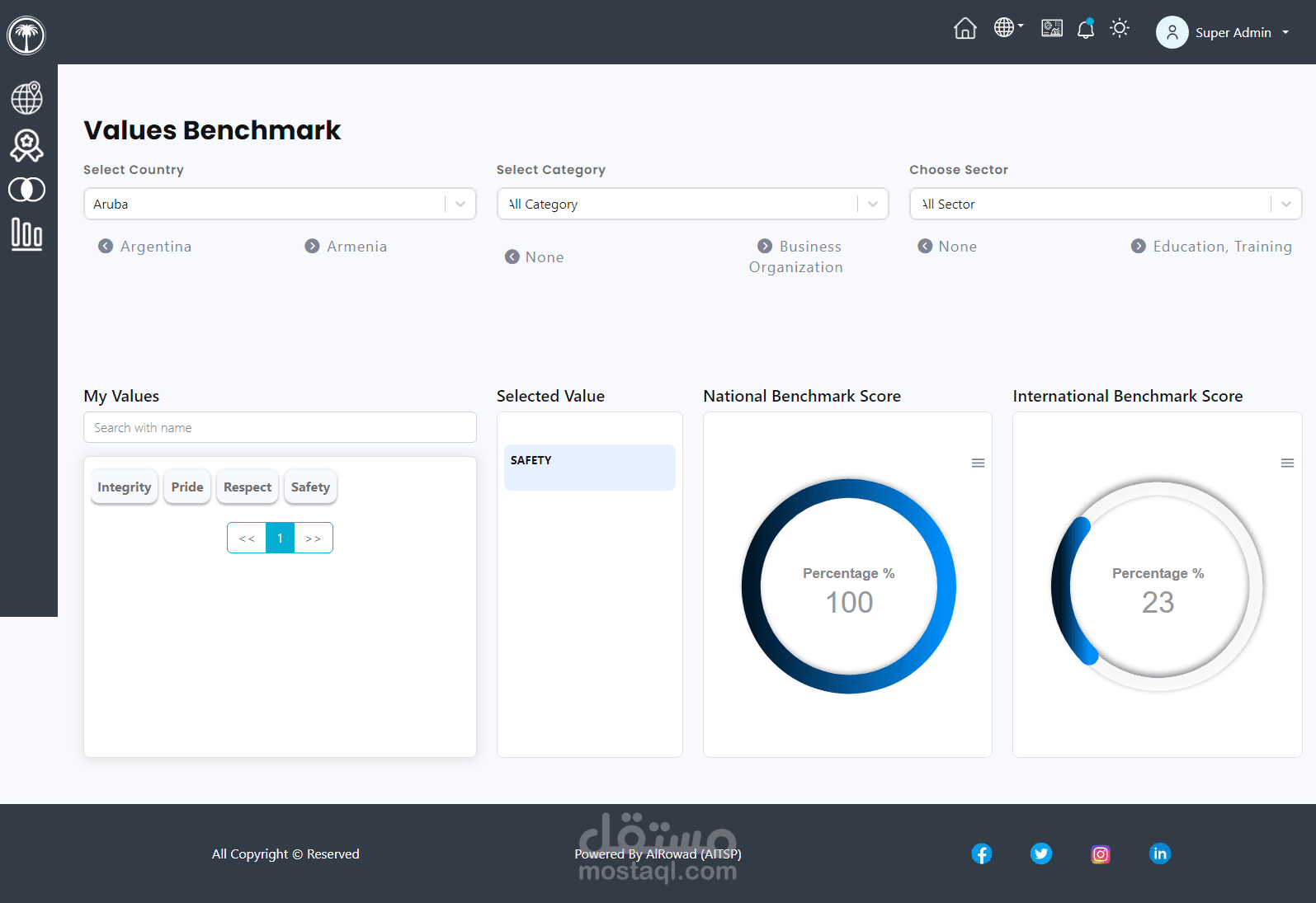
Task: Open the language globe menu
Action: (x=1008, y=27)
